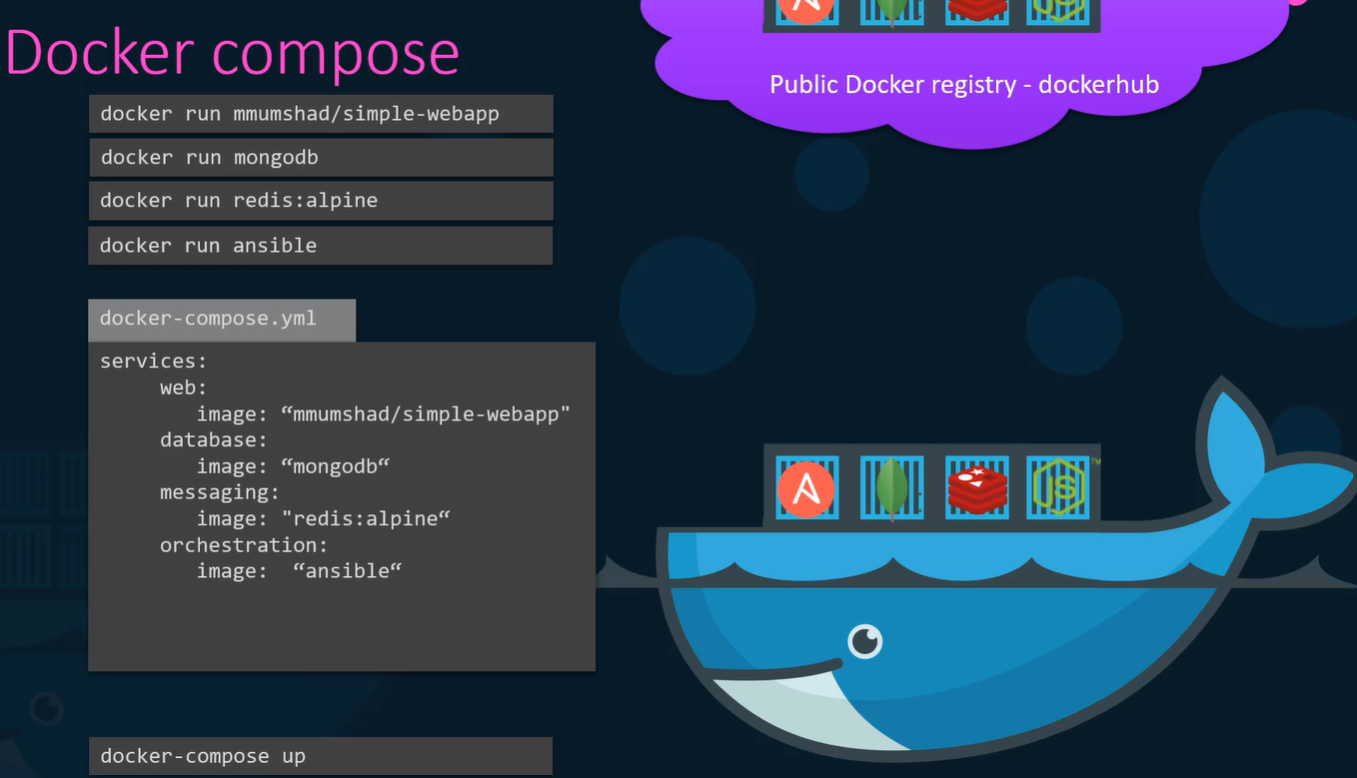Click the MongoDB leaf container on the whale

[x=891, y=488]
